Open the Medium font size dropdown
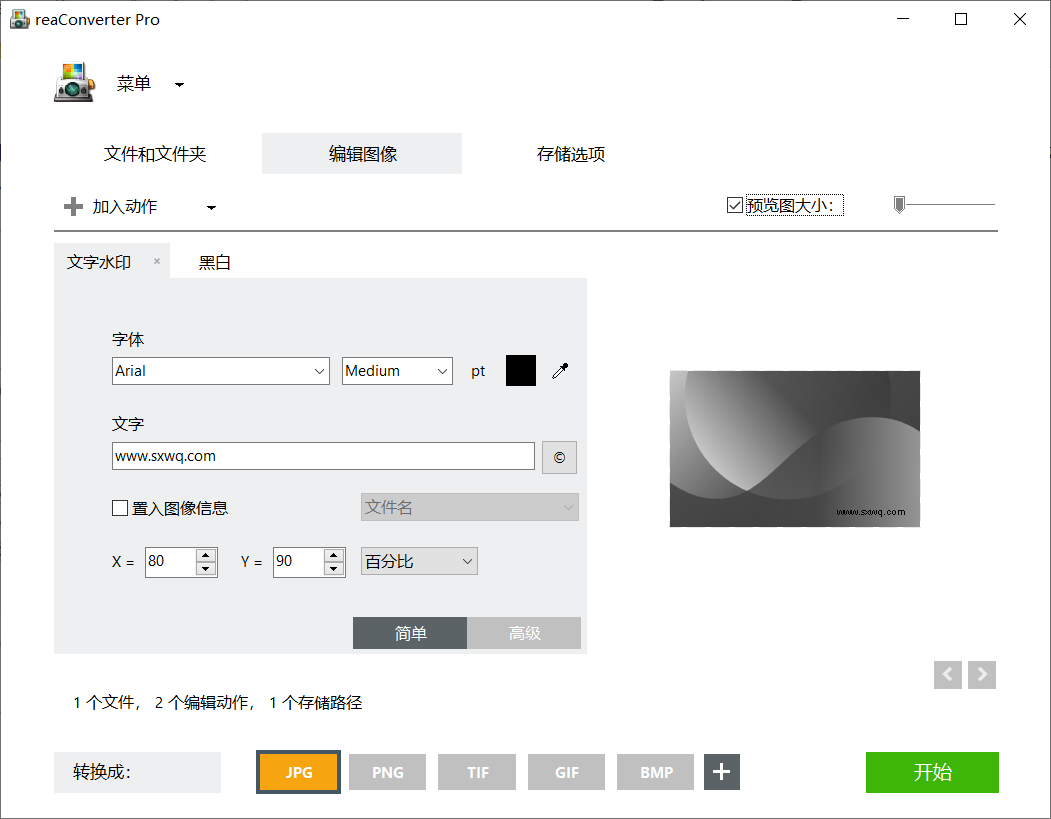Screen dimensions: 1051x819 [x=397, y=371]
